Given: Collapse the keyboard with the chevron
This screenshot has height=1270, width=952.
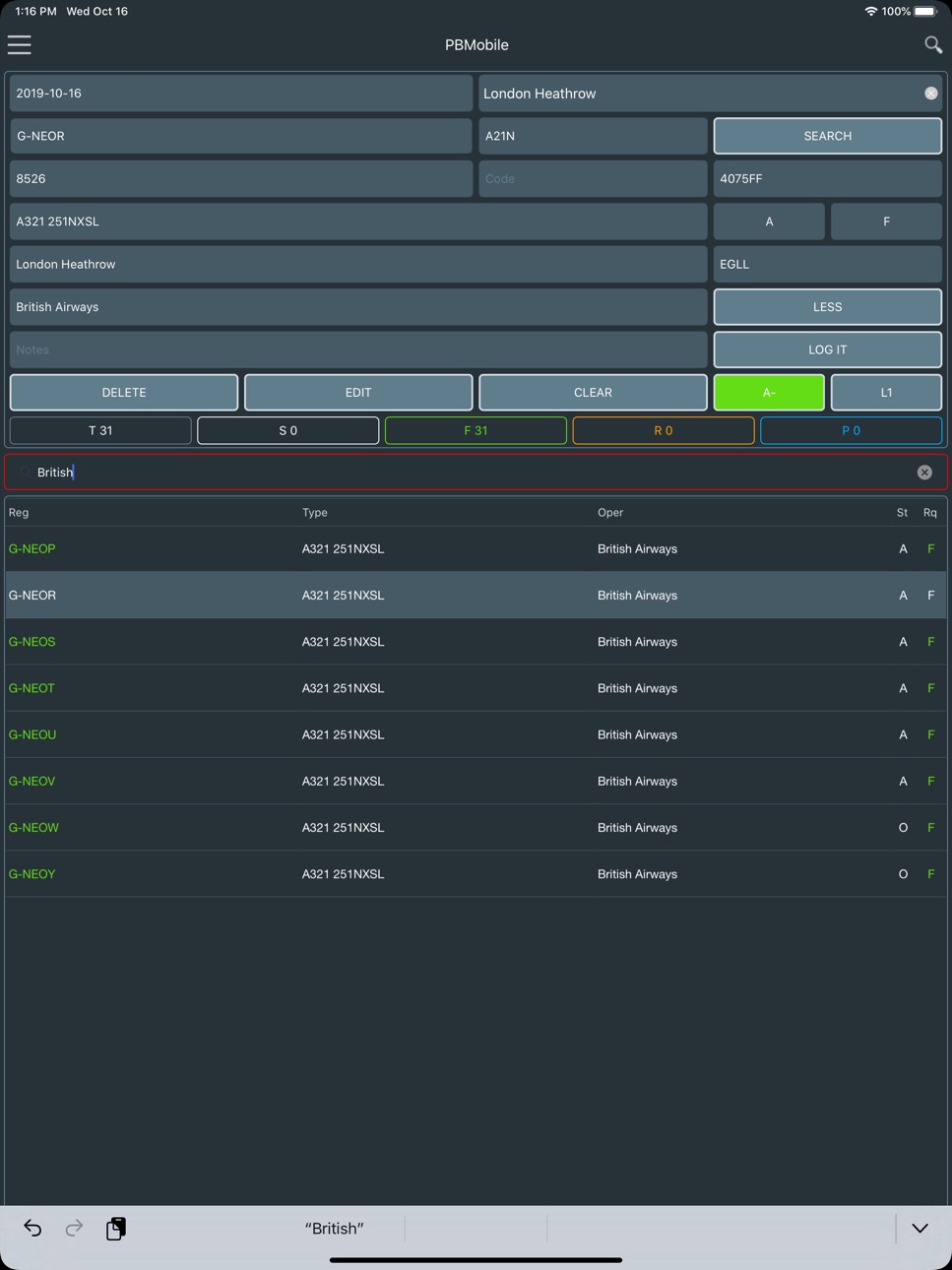Looking at the screenshot, I should (920, 1228).
